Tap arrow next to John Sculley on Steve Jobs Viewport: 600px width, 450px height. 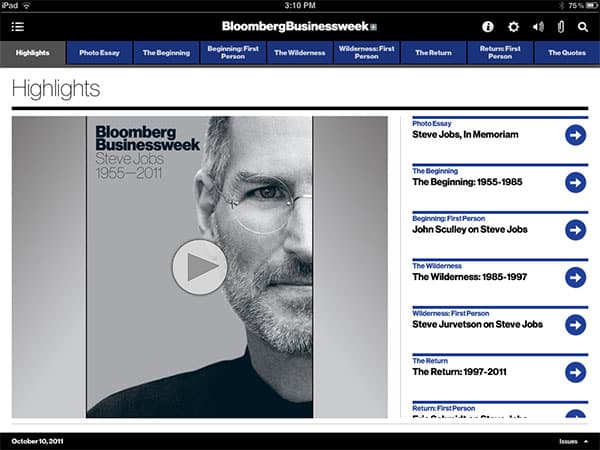tap(576, 230)
